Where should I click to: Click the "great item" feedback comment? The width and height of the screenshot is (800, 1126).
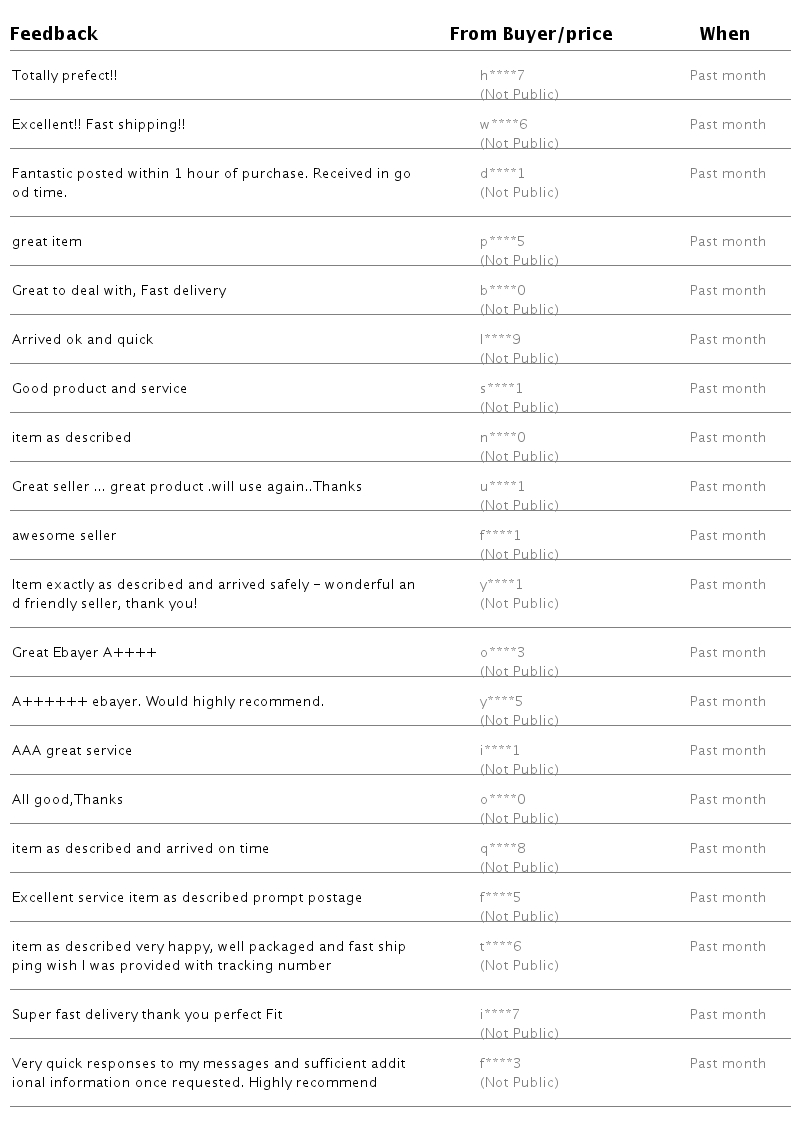47,242
